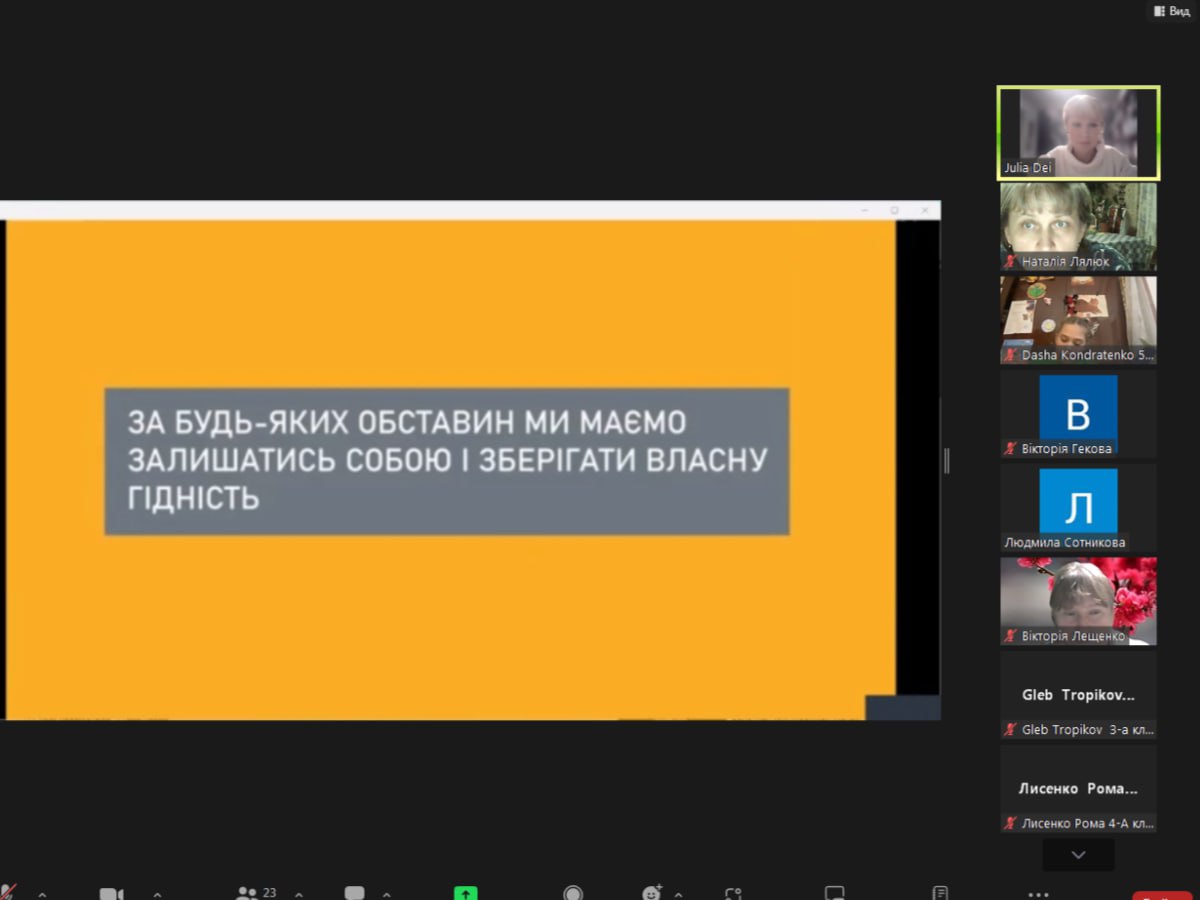Click the red End meeting button
1200x900 pixels.
1162,894
